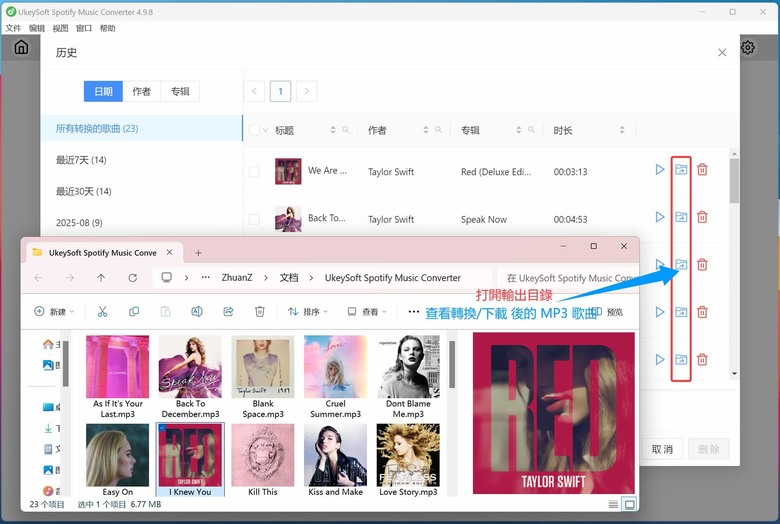
Task: Select 最近30天 (14) filter
Action: click(x=142, y=191)
